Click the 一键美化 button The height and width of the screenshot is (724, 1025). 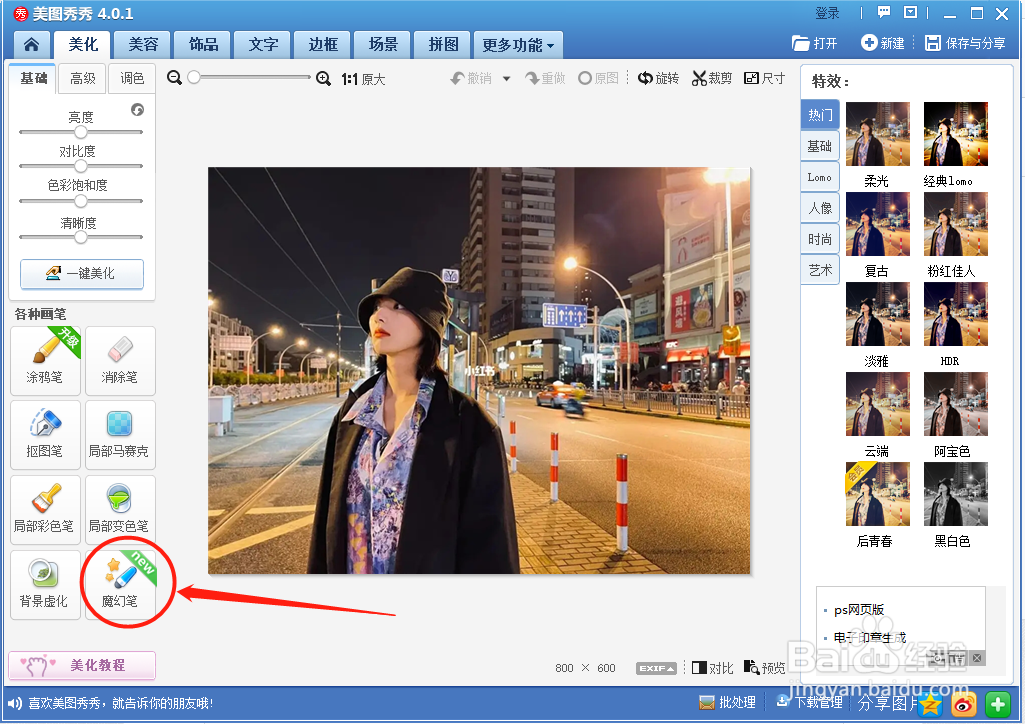82,274
